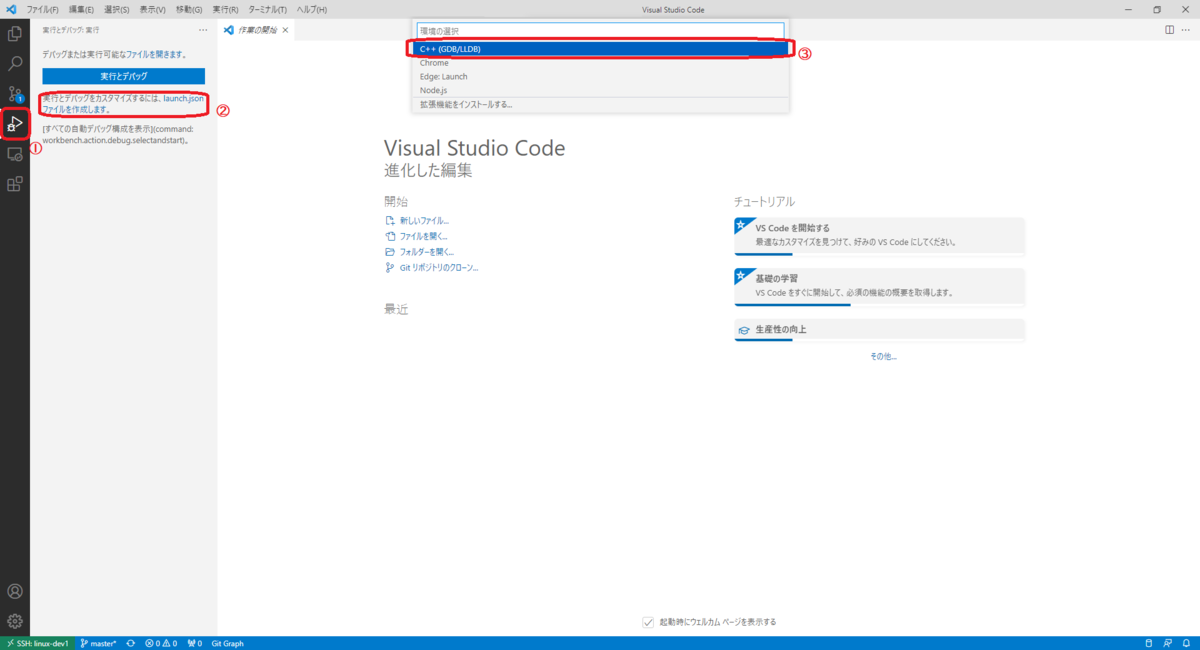This screenshot has height=650, width=1200.
Task: Open the ファイル(F) menu
Action: click(42, 9)
